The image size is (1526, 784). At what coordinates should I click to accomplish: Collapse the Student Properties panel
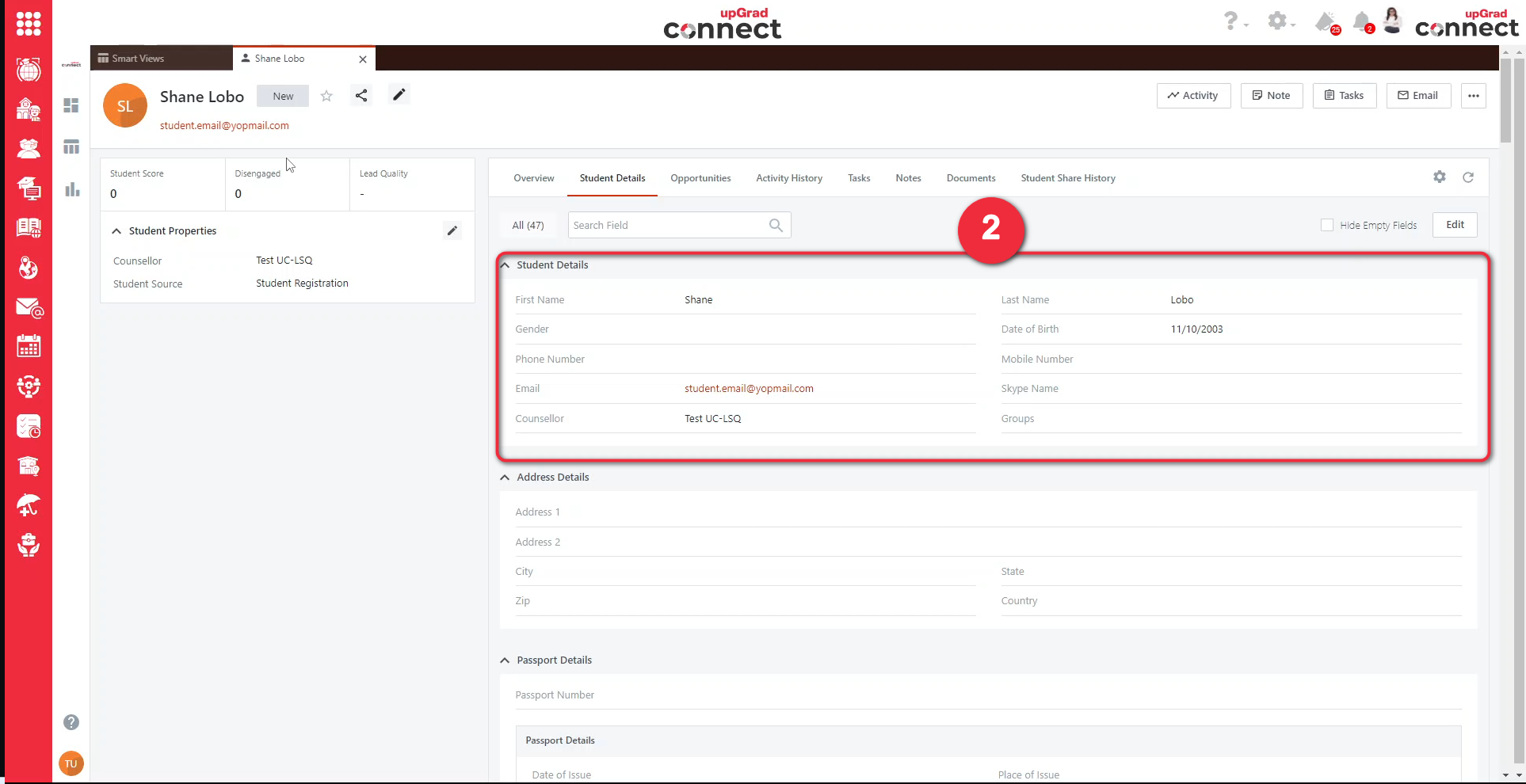(117, 231)
